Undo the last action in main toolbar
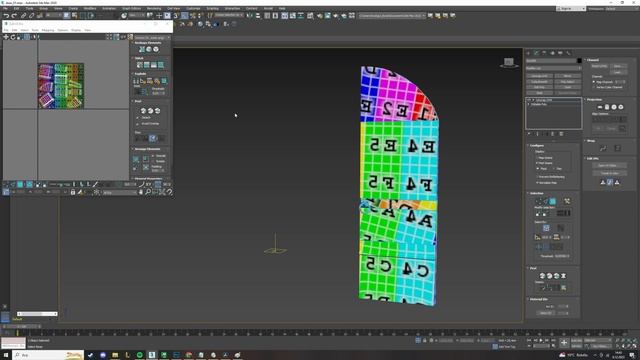 pyautogui.click(x=6, y=16)
